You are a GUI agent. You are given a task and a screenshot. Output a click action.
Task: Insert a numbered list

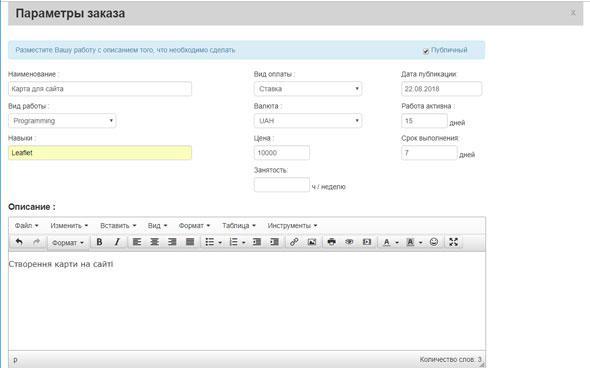pos(234,242)
